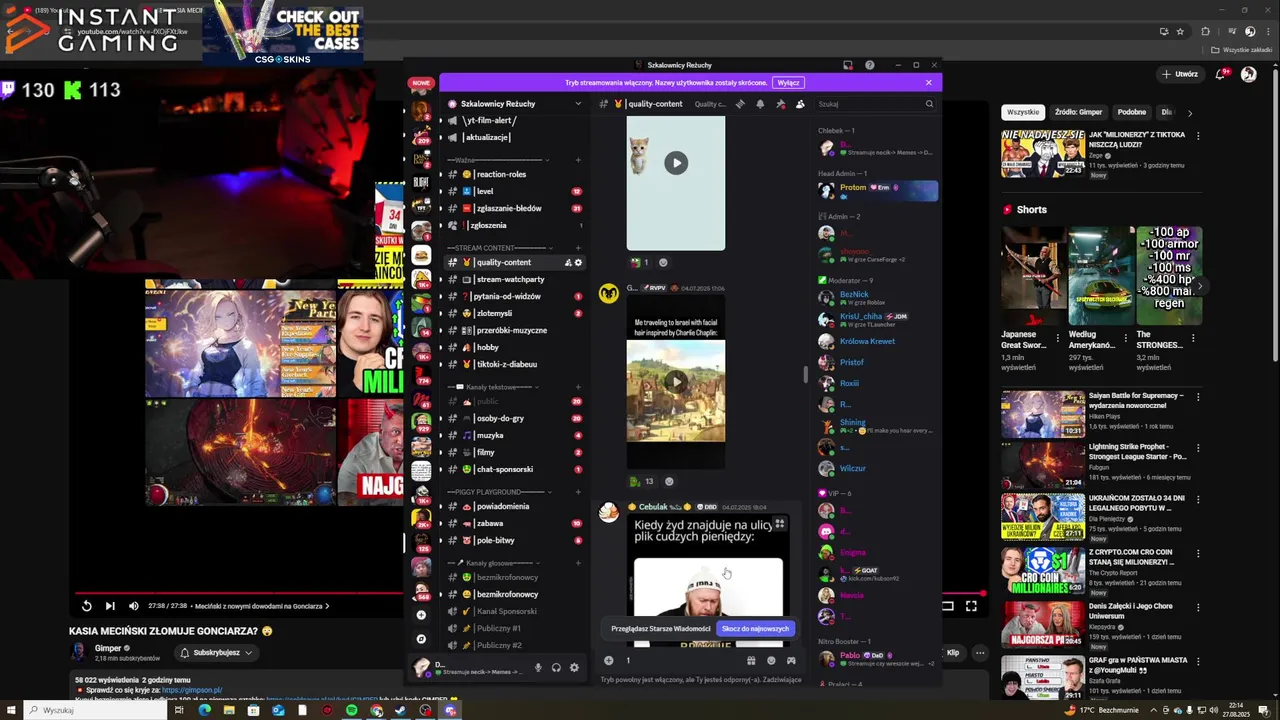The image size is (1280, 720).
Task: Select the Wszystkie filter chip
Action: (x=1023, y=112)
